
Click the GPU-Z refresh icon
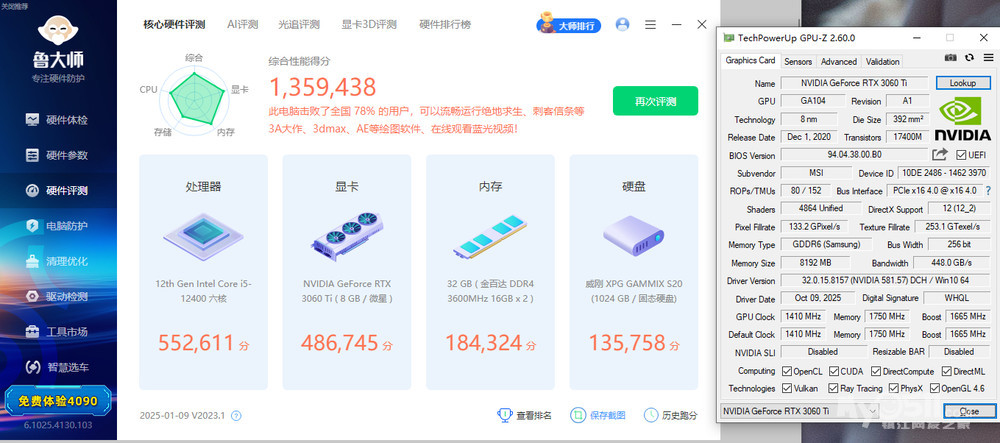967,61
